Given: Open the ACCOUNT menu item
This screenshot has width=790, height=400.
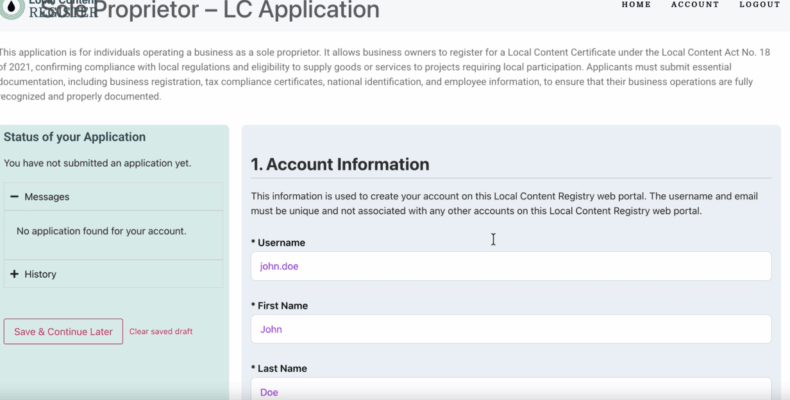Looking at the screenshot, I should pyautogui.click(x=694, y=5).
